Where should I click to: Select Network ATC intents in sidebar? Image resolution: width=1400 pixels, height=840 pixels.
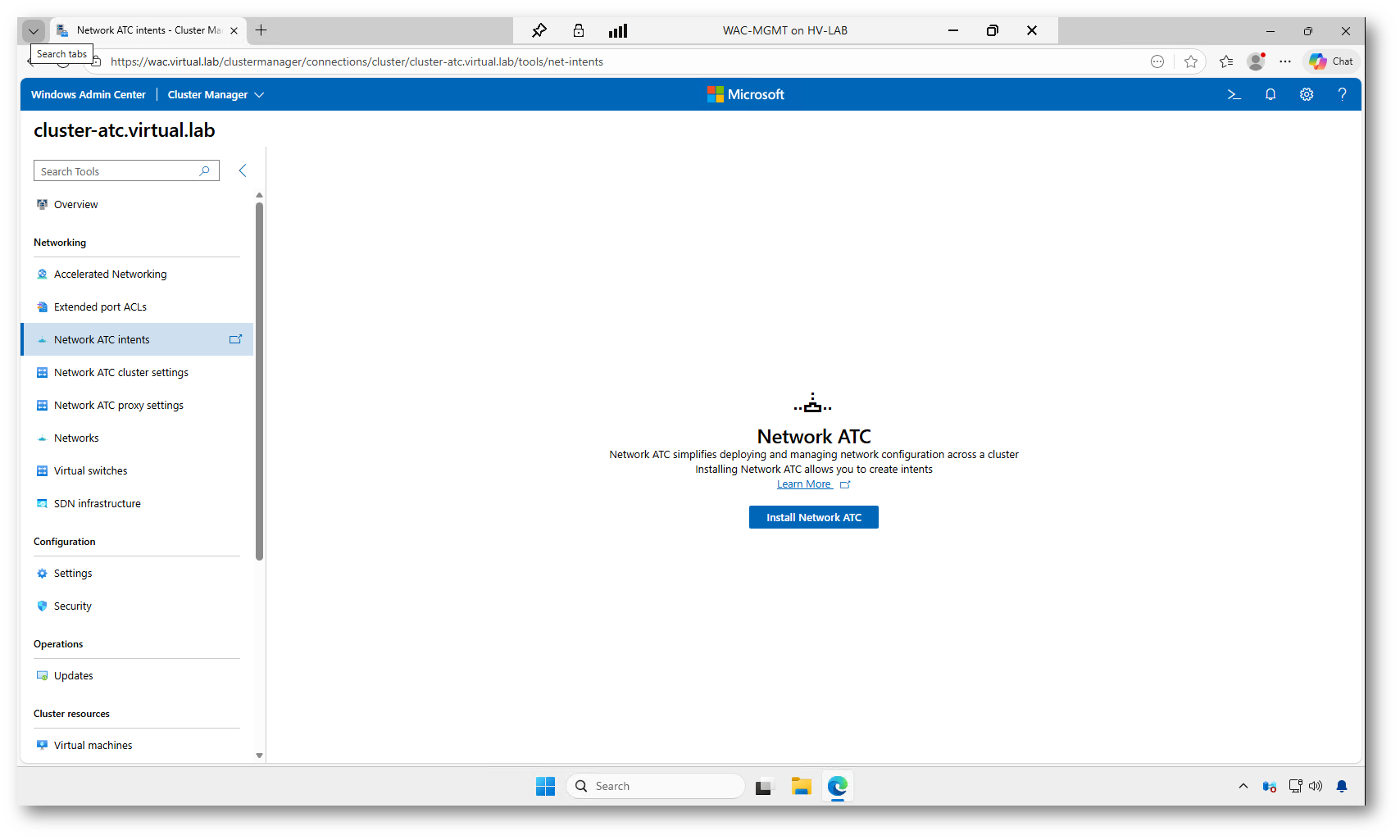pos(136,339)
